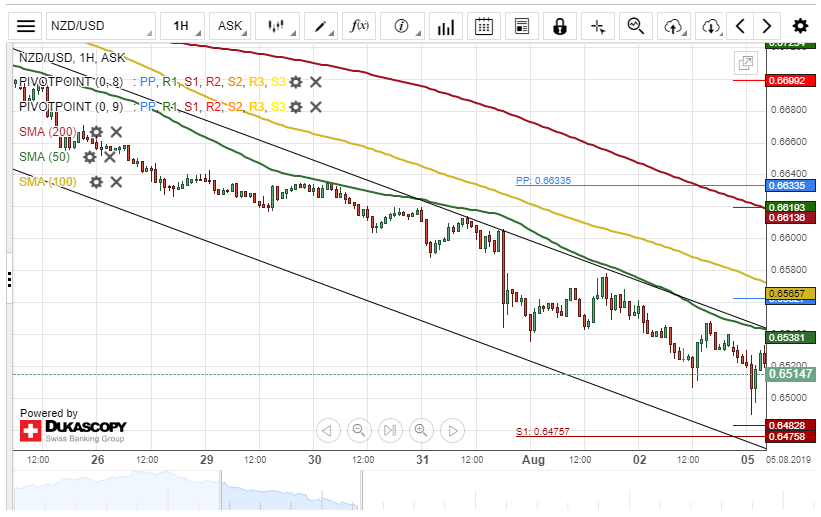This screenshot has height=517, width=821.
Task: Open settings for SMA (200)
Action: click(x=96, y=131)
